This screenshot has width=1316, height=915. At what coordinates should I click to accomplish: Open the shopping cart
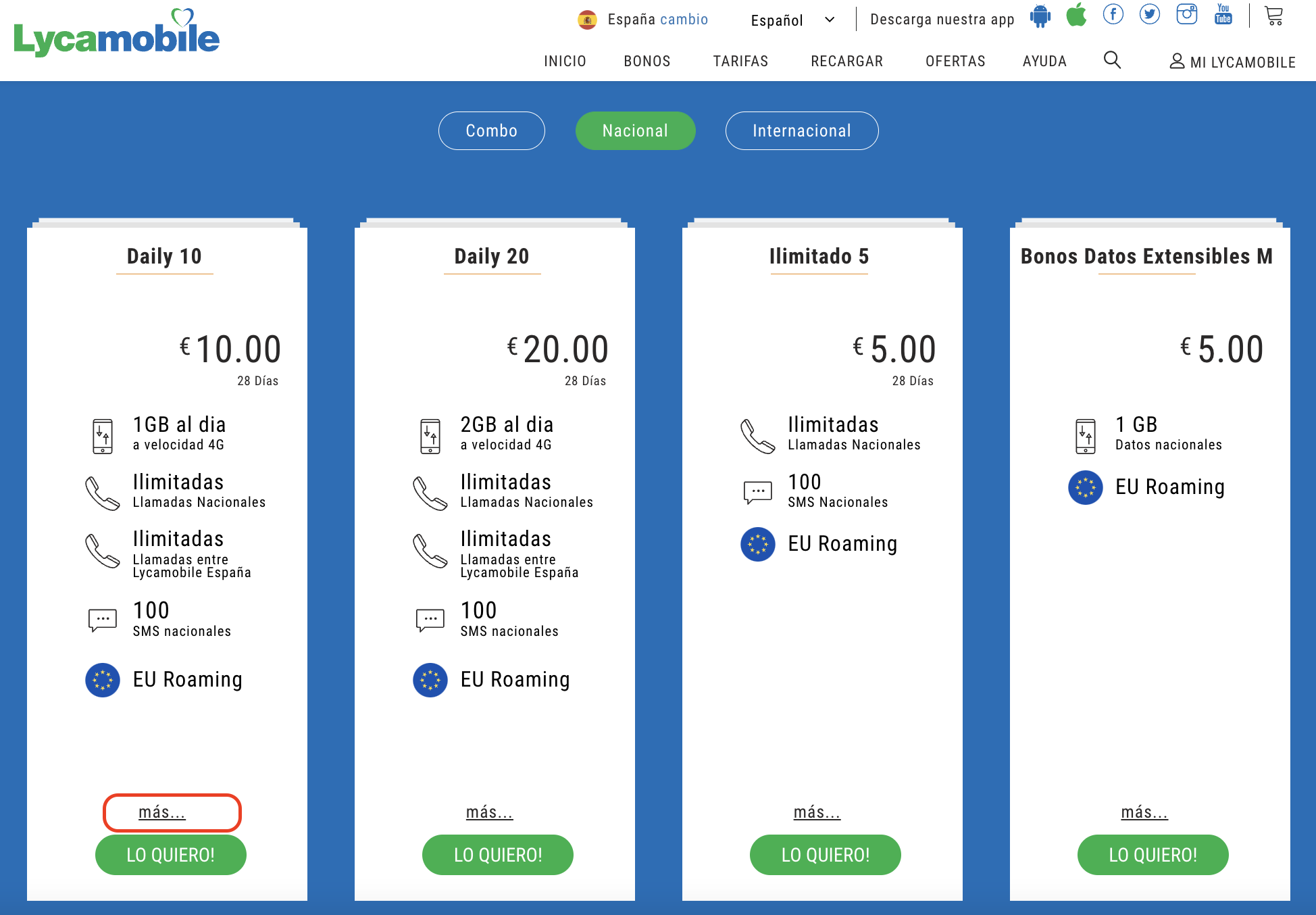tap(1273, 16)
